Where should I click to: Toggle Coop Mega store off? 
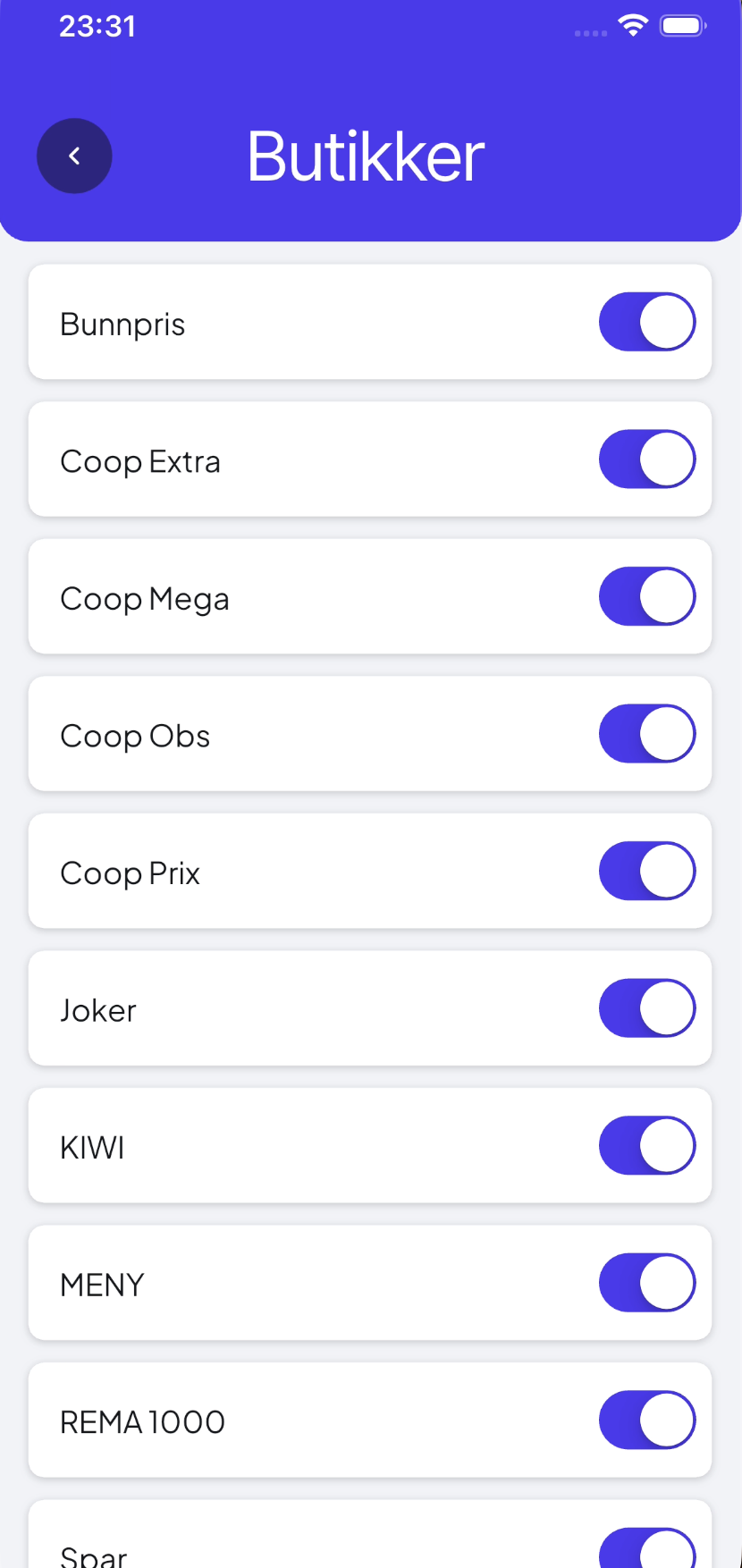coord(647,596)
